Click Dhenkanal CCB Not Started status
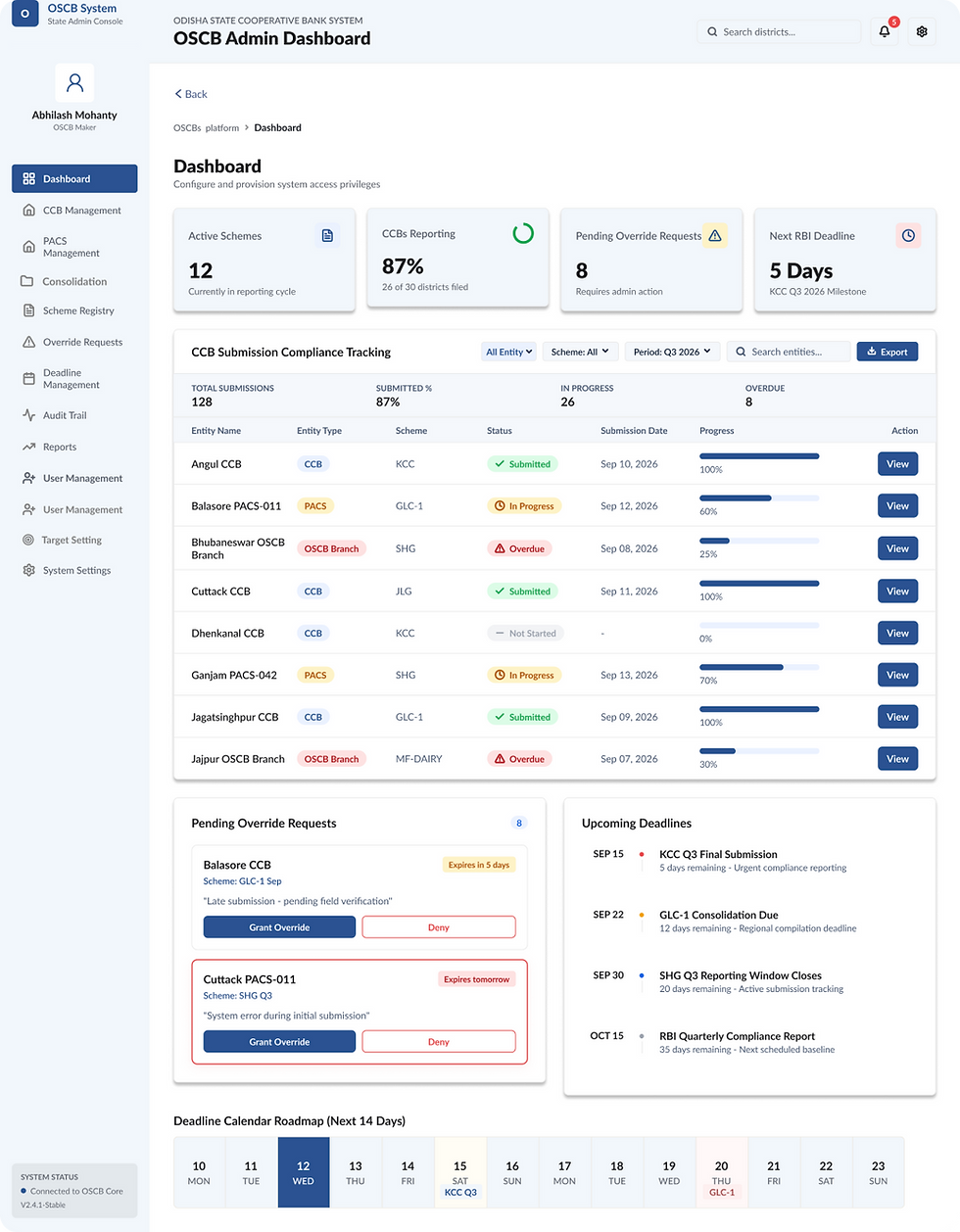Viewport: 960px width, 1232px height. pos(525,634)
